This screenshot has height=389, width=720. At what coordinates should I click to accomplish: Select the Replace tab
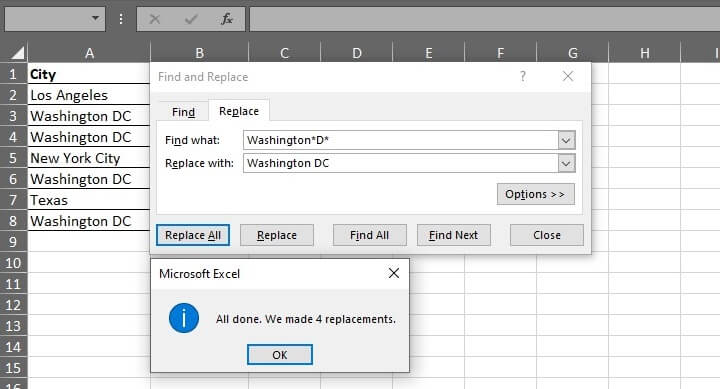coord(239,111)
